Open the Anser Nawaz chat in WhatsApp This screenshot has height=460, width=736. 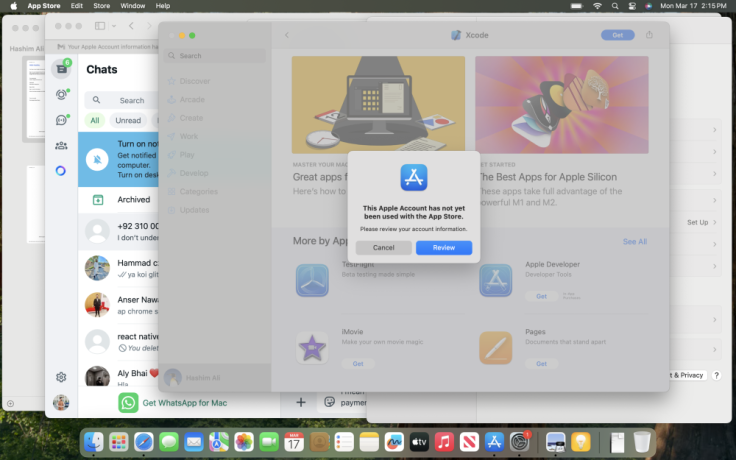click(118, 305)
